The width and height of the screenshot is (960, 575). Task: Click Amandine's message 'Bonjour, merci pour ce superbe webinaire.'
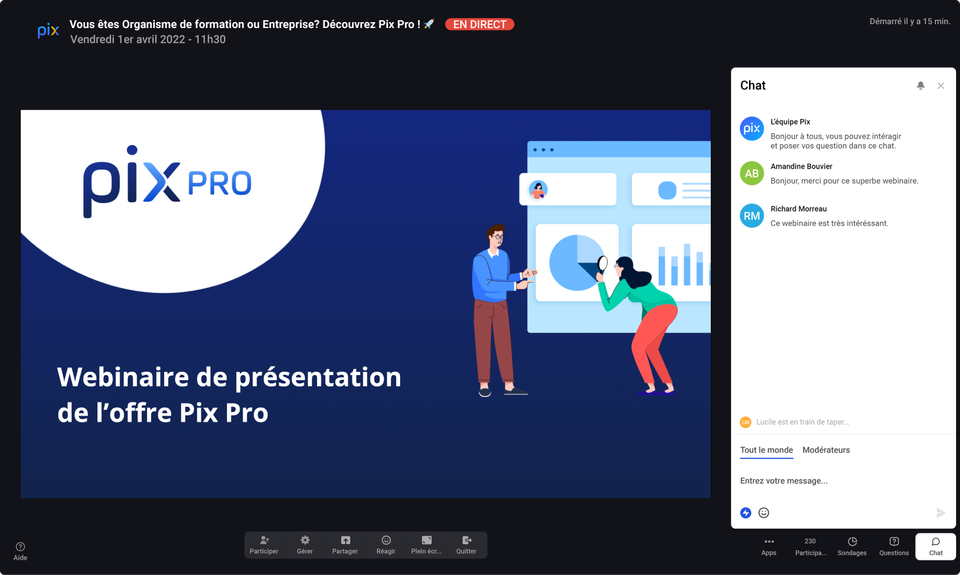844,181
